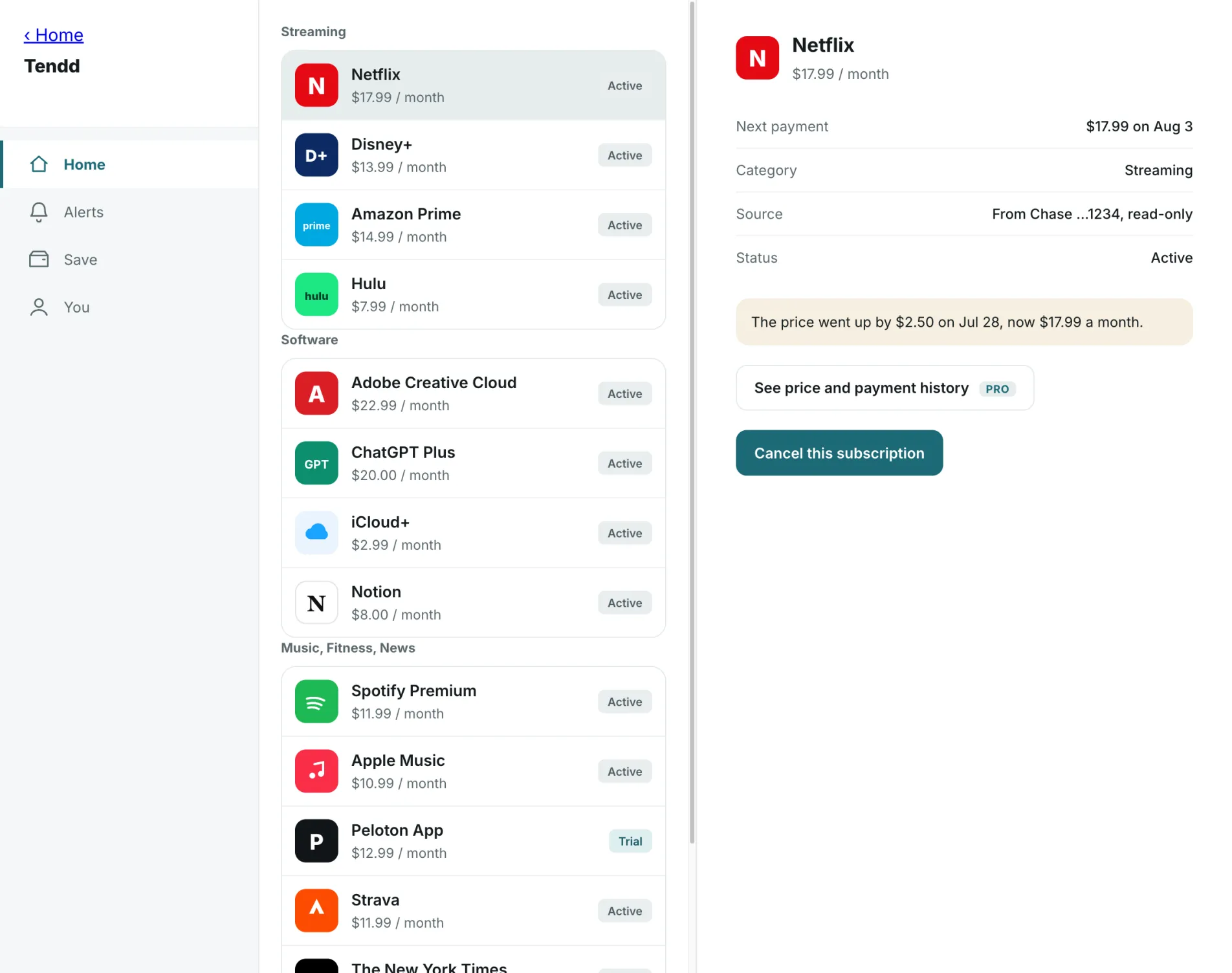Screen dimensions: 1232x973
Task: Select the Netflix subscription name
Action: click(375, 74)
